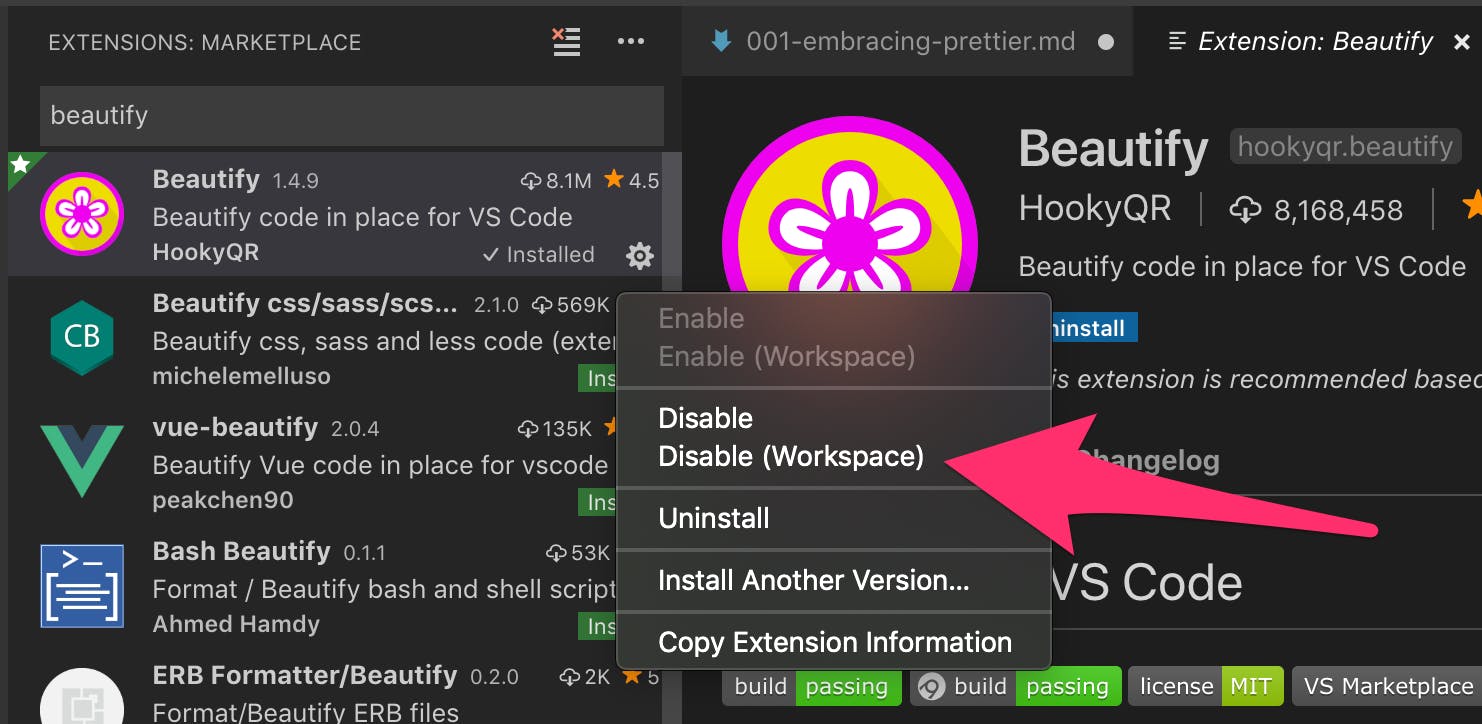Click the large Beautify logo on details page

pyautogui.click(x=850, y=205)
